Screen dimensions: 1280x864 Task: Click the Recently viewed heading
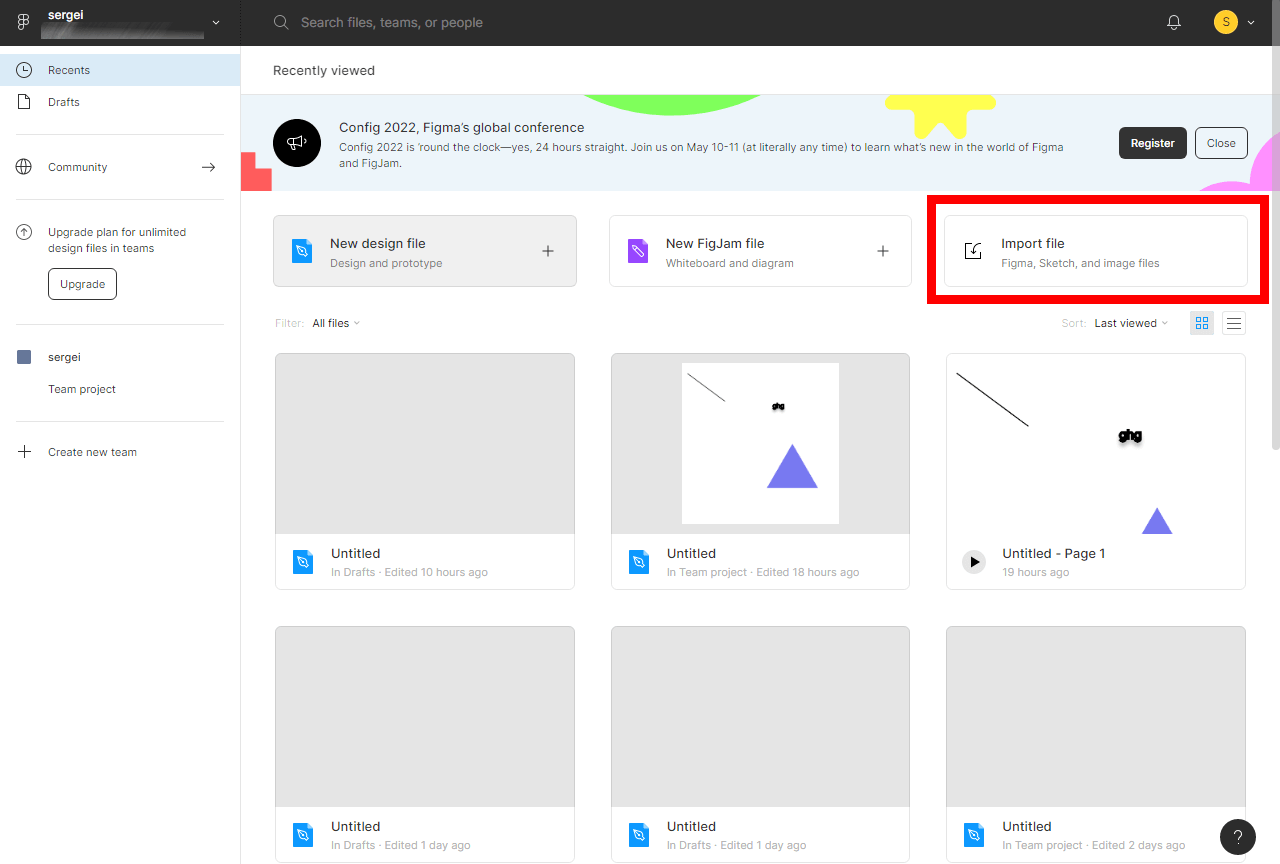(x=324, y=70)
